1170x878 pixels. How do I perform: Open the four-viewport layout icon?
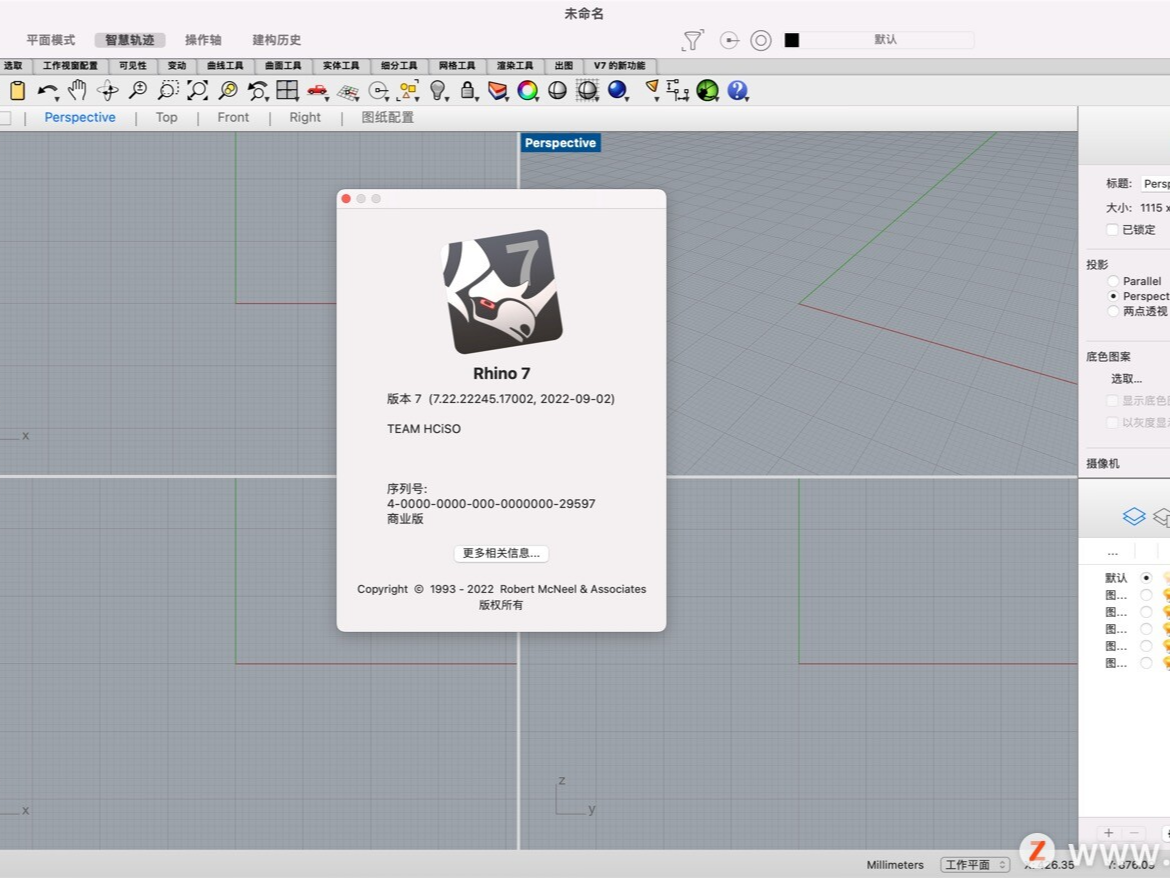click(x=287, y=91)
